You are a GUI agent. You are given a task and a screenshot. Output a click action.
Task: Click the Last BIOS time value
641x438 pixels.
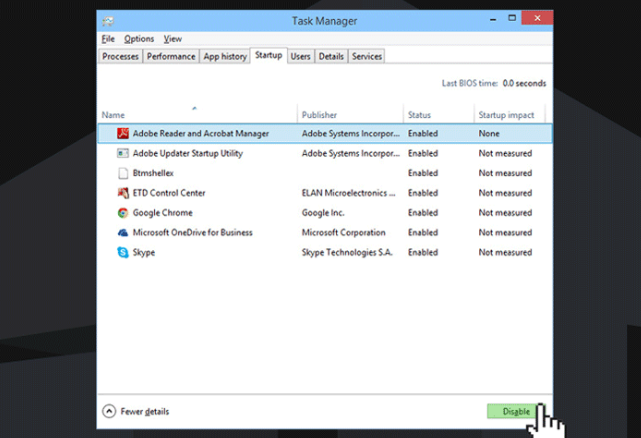tap(524, 83)
